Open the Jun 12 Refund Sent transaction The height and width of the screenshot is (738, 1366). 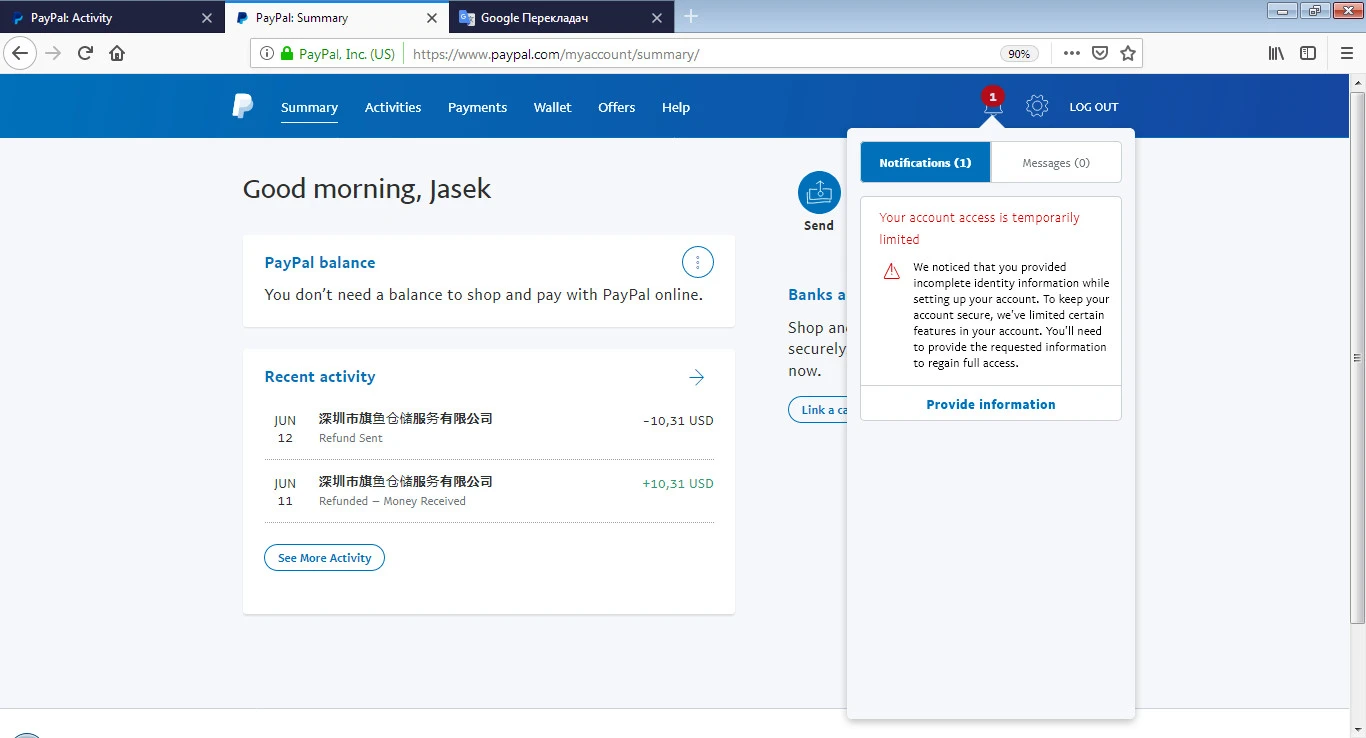(x=489, y=428)
